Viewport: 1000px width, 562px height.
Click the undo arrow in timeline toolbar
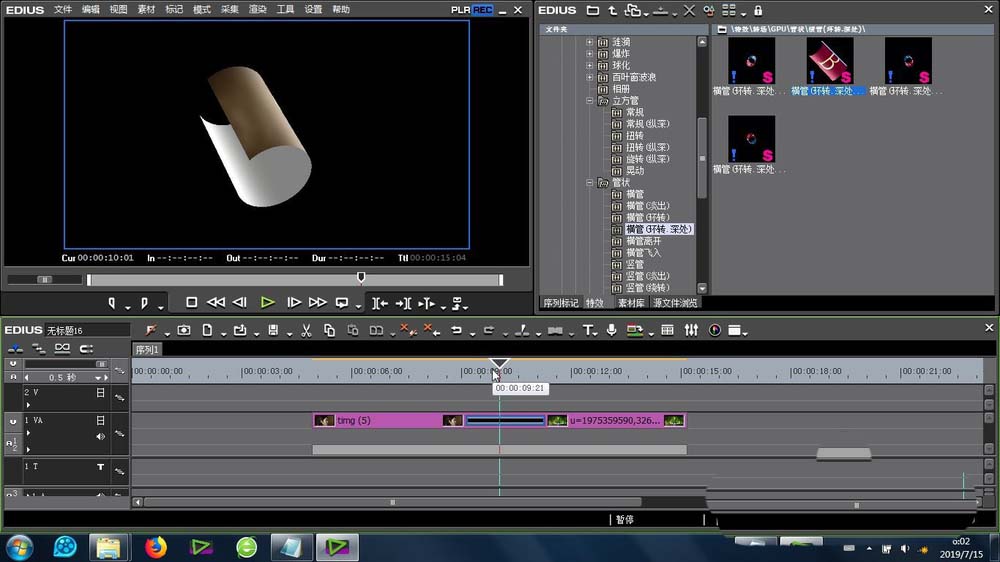click(456, 330)
